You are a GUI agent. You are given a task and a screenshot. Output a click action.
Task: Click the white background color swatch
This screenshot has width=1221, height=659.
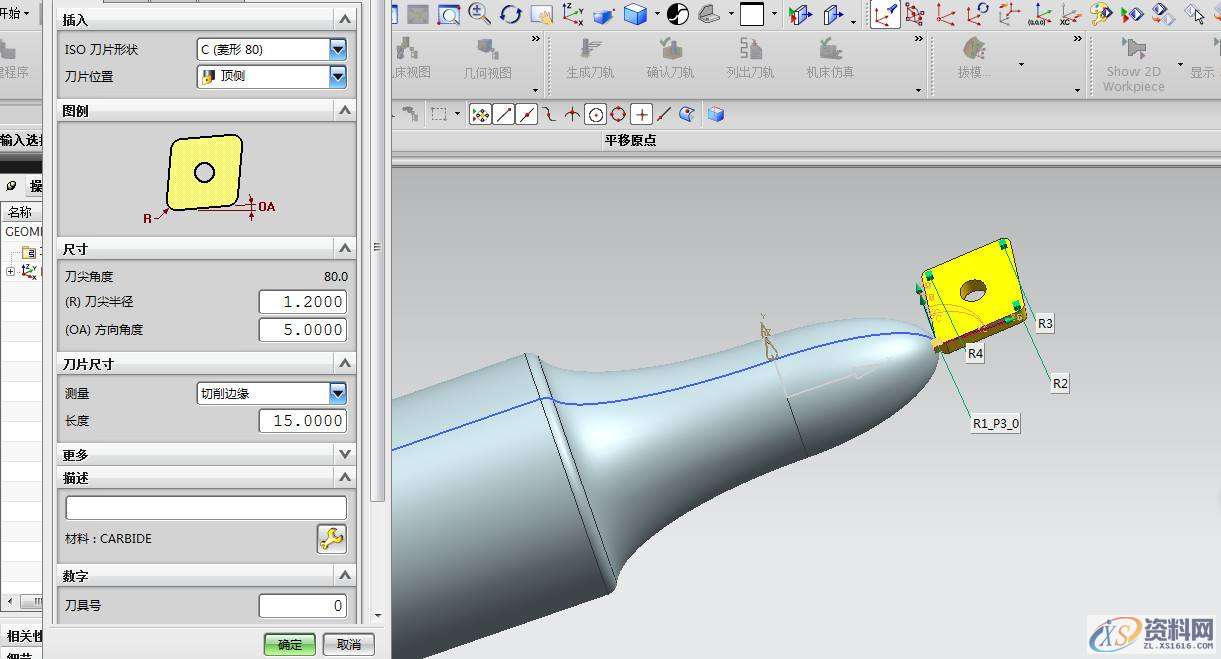coord(752,14)
